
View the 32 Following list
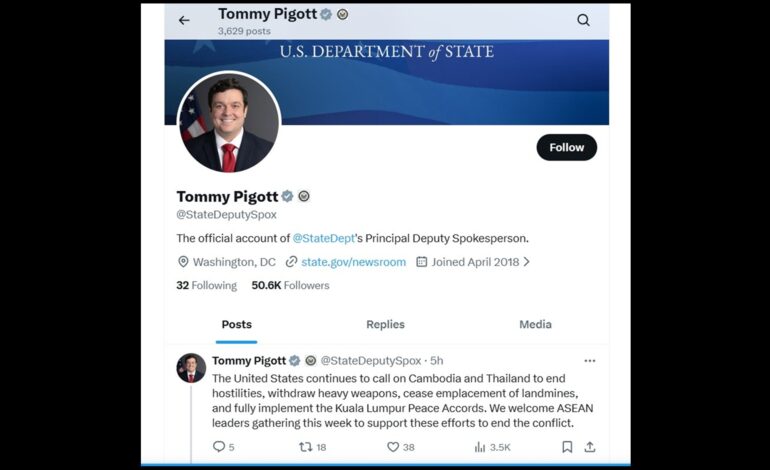point(206,285)
